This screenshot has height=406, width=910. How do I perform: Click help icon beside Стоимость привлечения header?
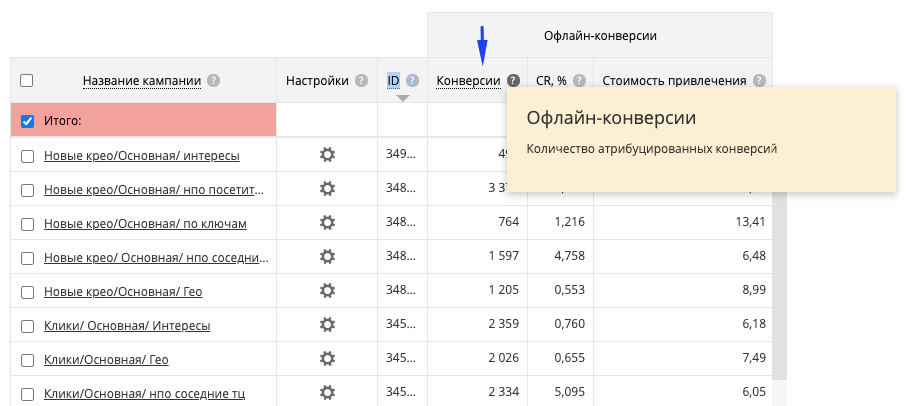[760, 81]
